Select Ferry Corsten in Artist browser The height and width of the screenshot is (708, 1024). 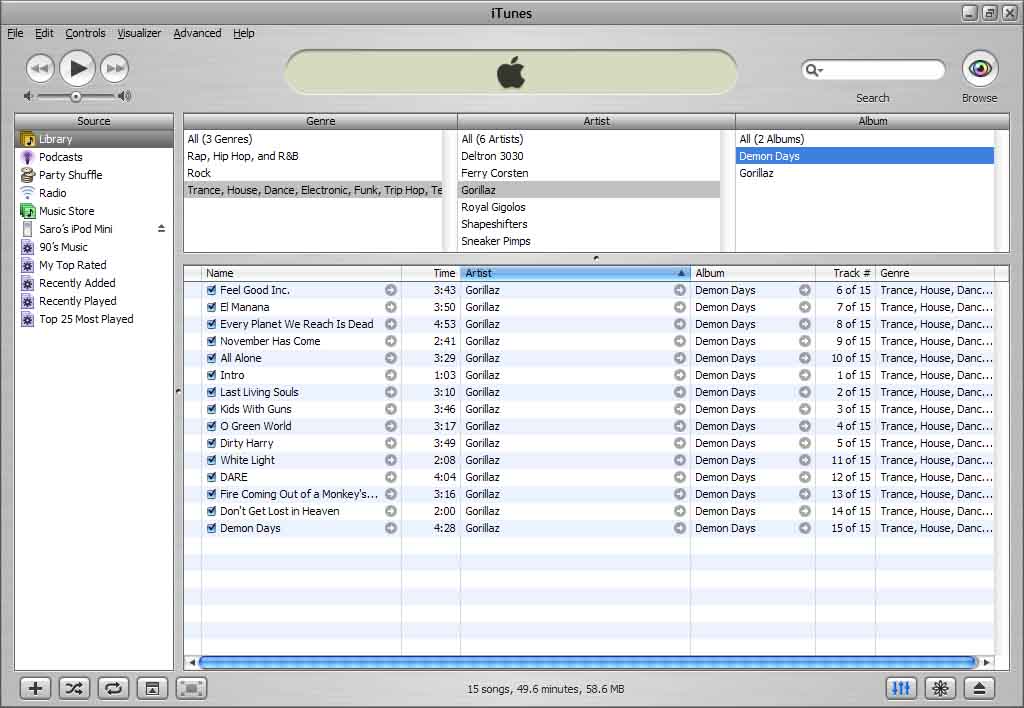(x=589, y=173)
